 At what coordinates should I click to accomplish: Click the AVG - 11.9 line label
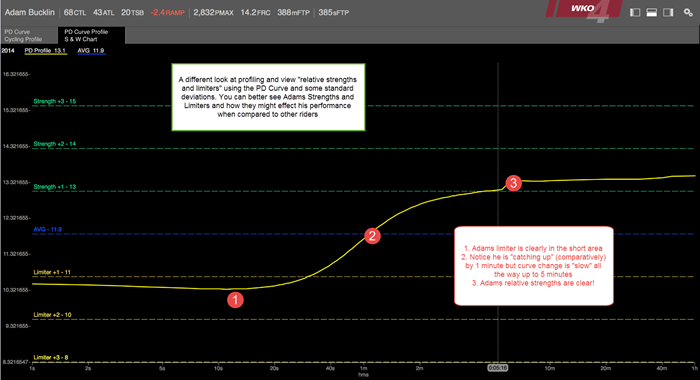click(48, 230)
